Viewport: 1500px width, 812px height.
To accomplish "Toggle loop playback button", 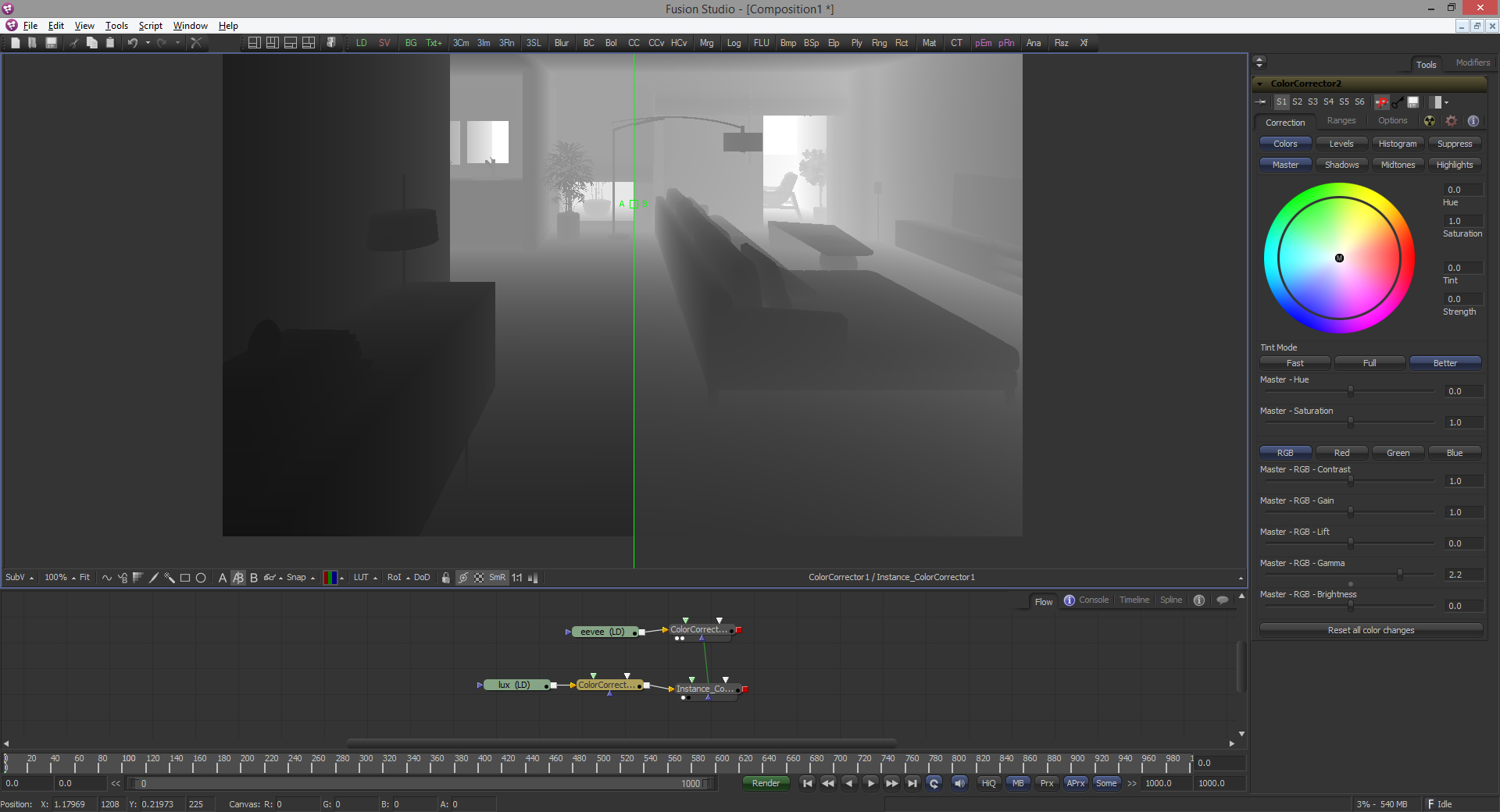I will [x=934, y=783].
